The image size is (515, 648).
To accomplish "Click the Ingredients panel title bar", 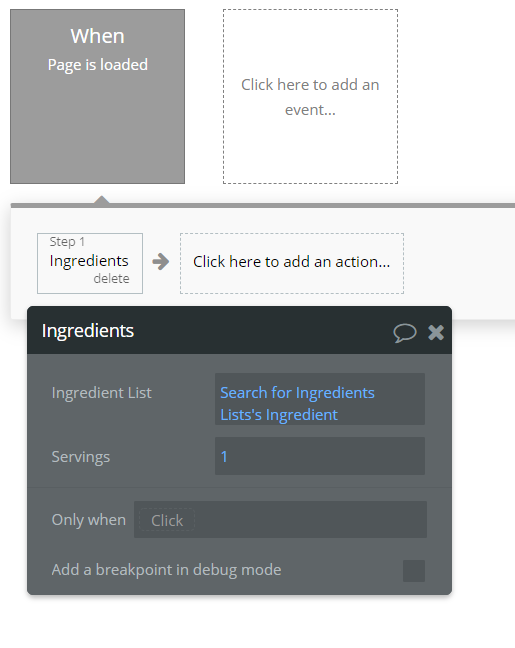I will point(239,331).
